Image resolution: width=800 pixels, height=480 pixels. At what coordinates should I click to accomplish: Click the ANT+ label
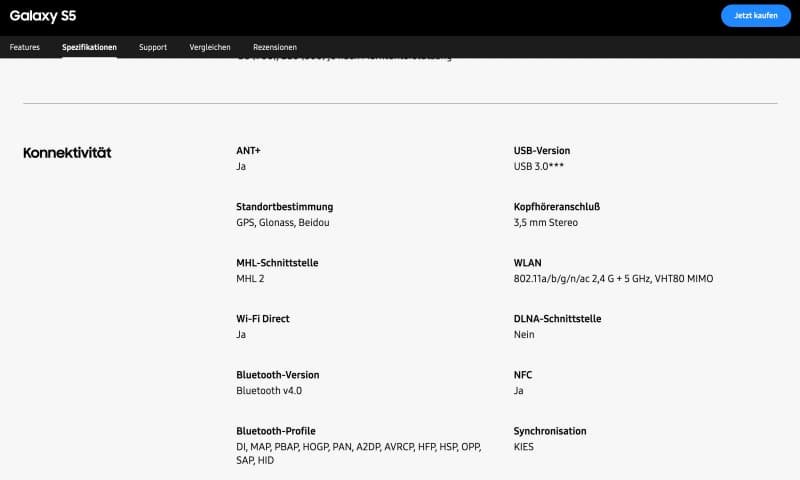pyautogui.click(x=248, y=150)
